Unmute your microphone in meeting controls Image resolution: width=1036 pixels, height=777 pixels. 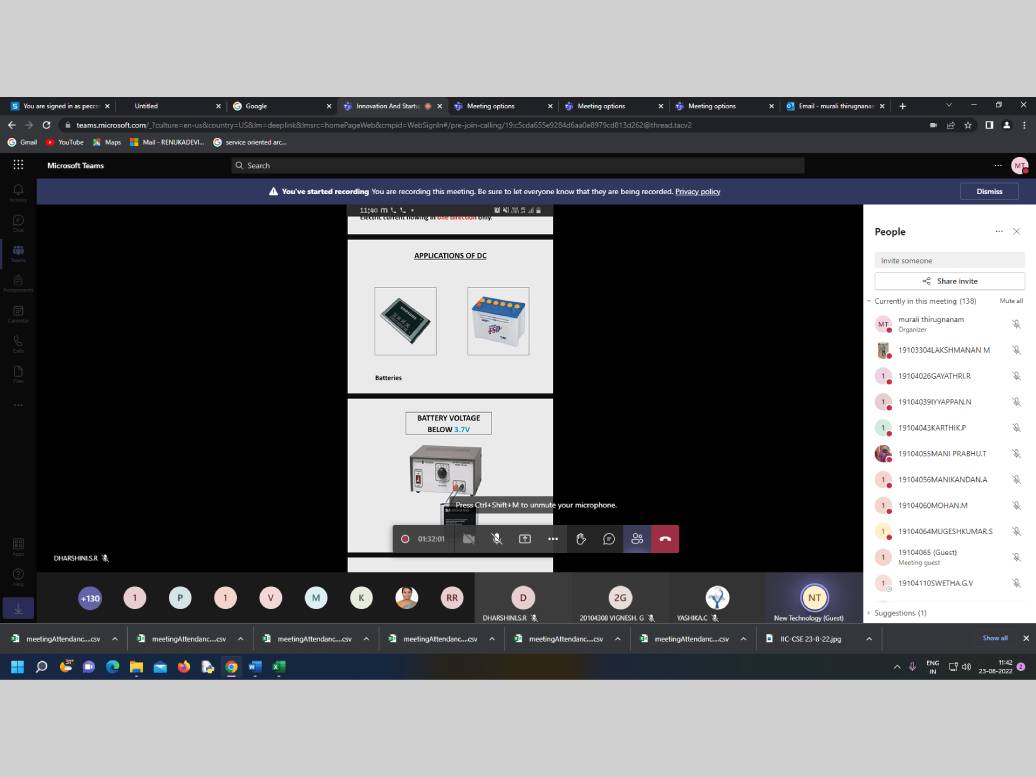click(x=497, y=539)
